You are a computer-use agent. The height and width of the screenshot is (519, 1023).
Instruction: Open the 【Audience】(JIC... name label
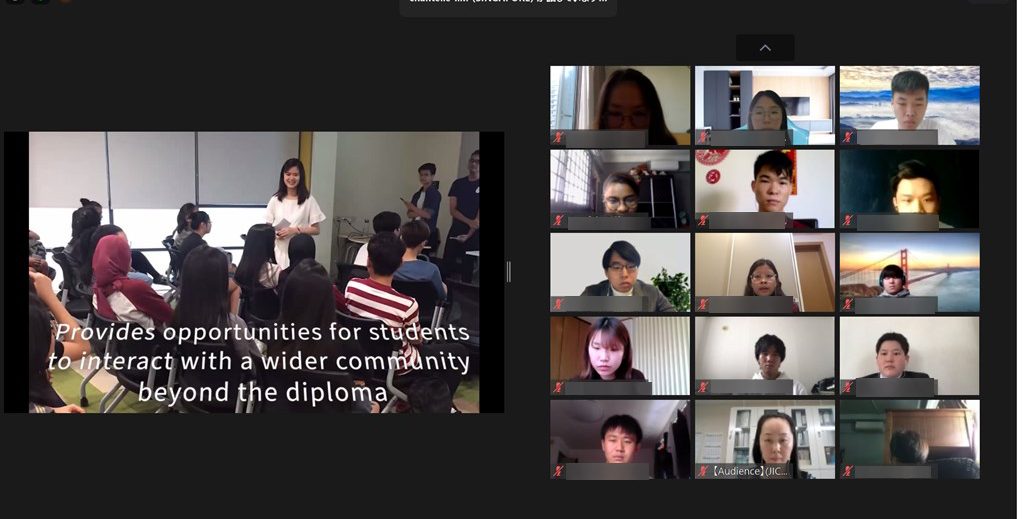(750, 471)
